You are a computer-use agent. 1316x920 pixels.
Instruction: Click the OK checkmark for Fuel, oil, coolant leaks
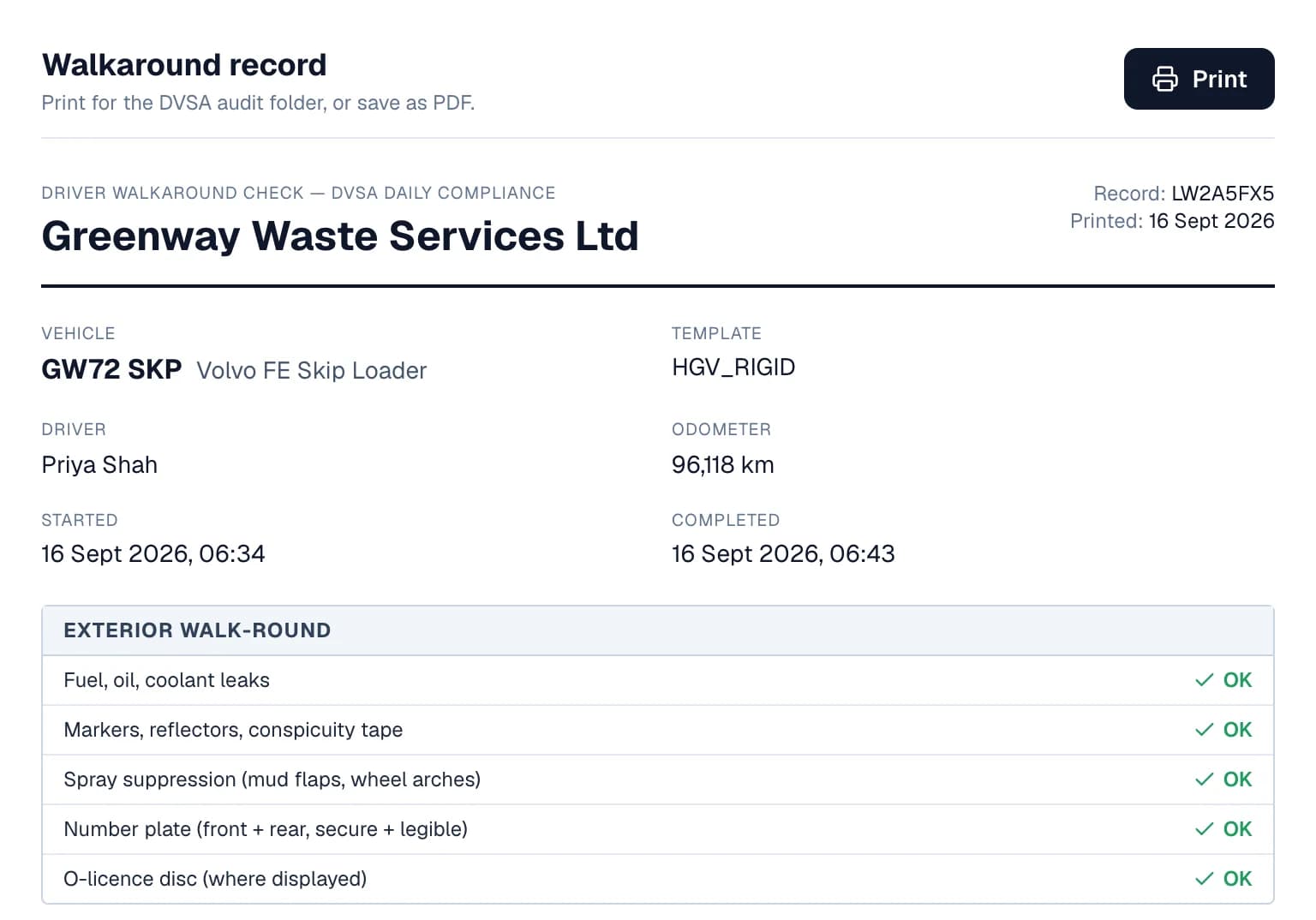pos(1223,680)
